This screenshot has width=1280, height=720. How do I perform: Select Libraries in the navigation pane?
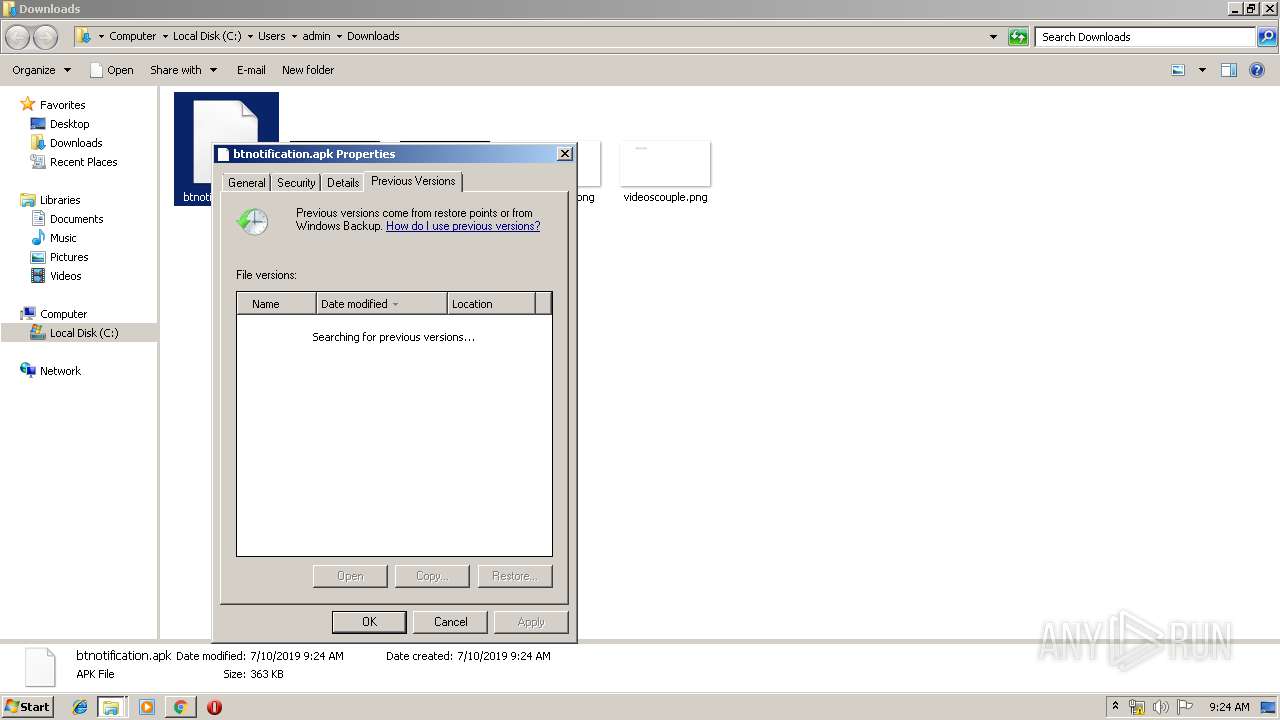[60, 200]
